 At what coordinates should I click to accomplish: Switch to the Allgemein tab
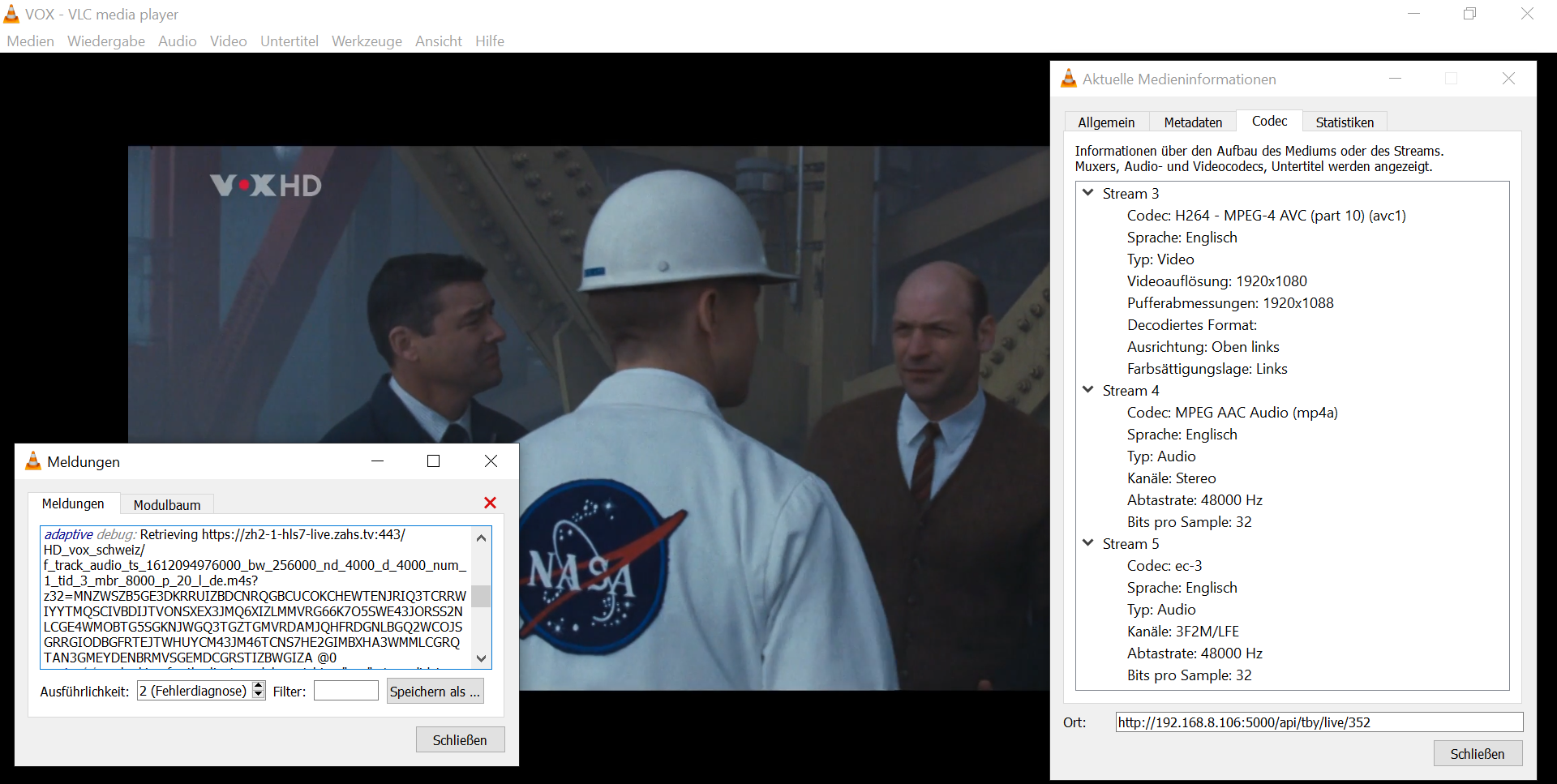coord(1106,122)
